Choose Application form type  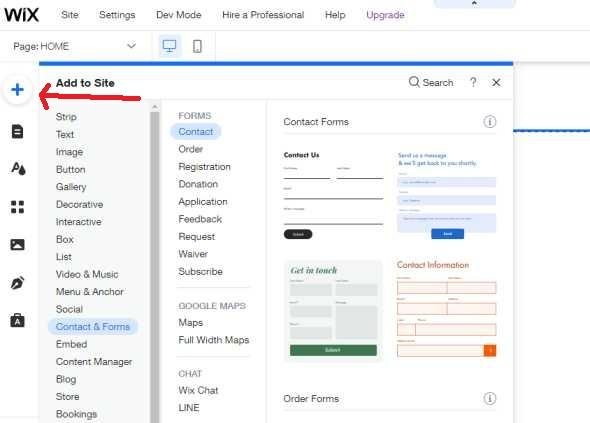point(203,202)
